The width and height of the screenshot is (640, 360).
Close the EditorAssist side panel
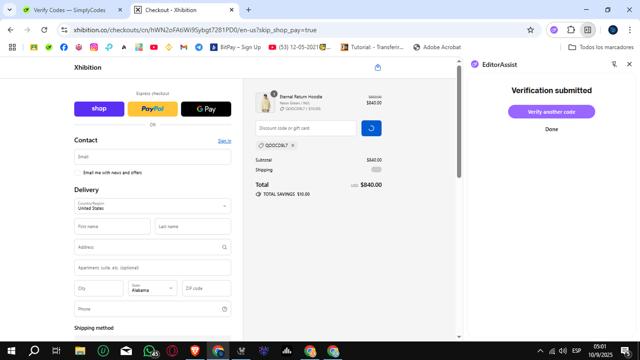coord(629,64)
